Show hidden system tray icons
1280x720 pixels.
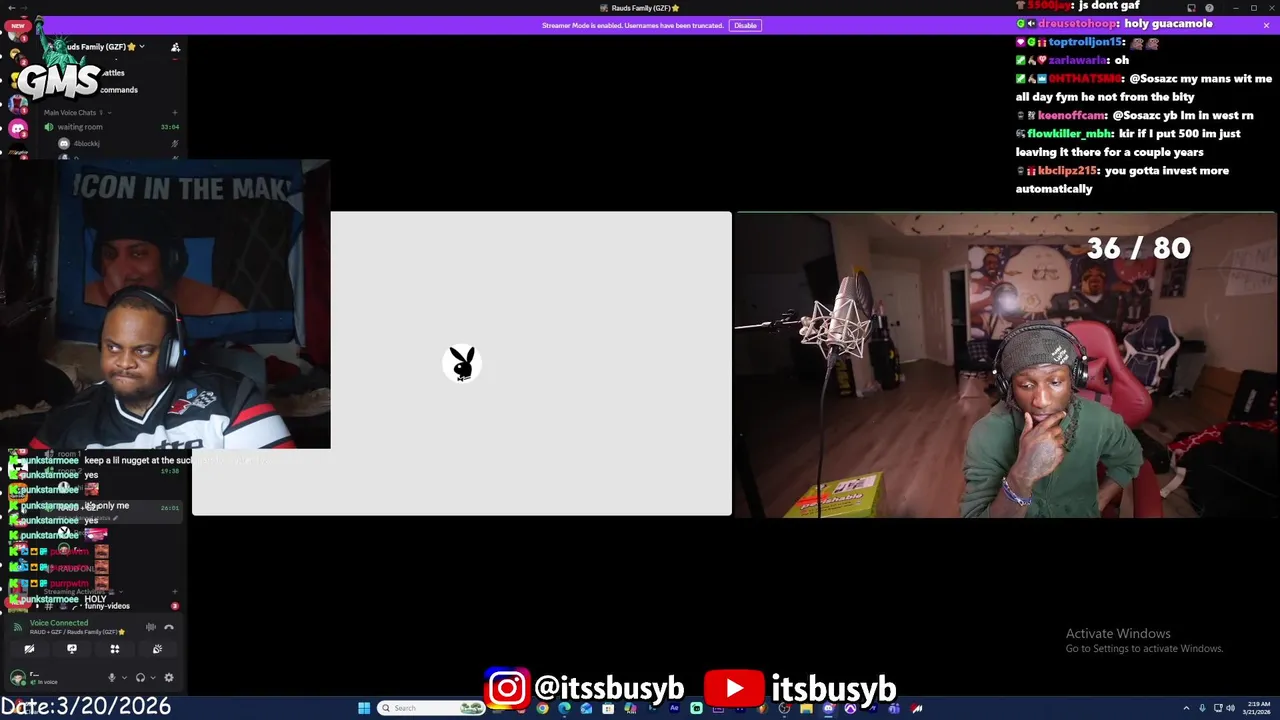pos(1189,708)
